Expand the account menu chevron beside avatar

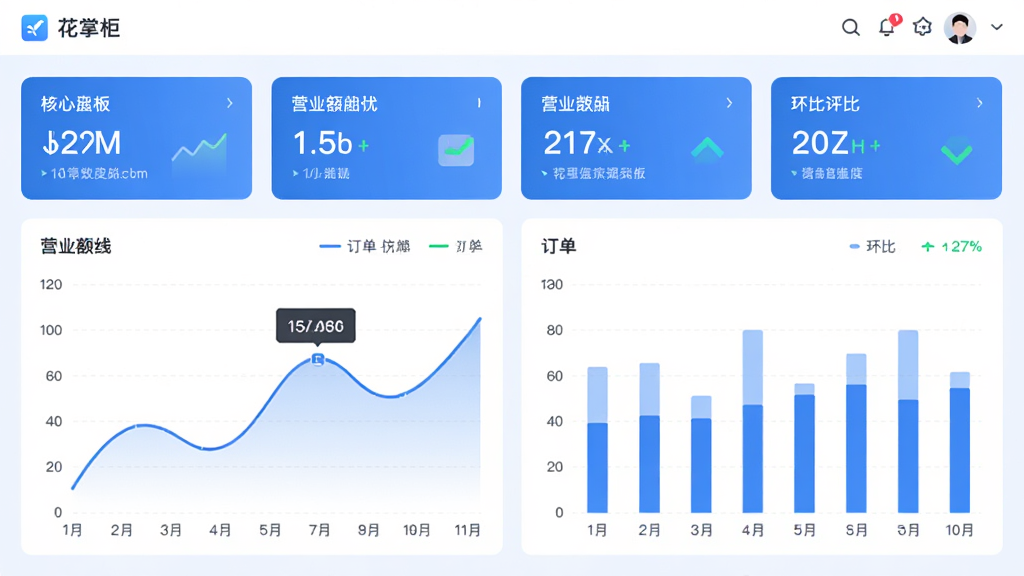coord(997,27)
